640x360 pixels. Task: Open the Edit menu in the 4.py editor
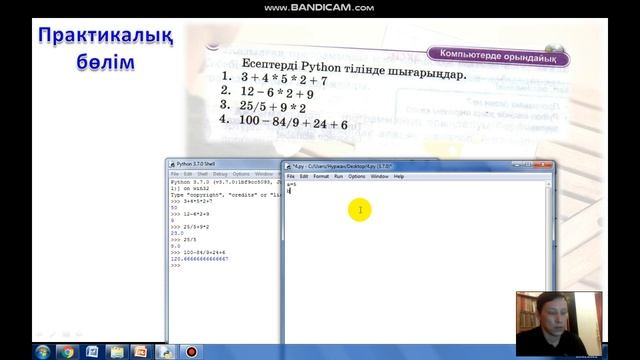304,176
